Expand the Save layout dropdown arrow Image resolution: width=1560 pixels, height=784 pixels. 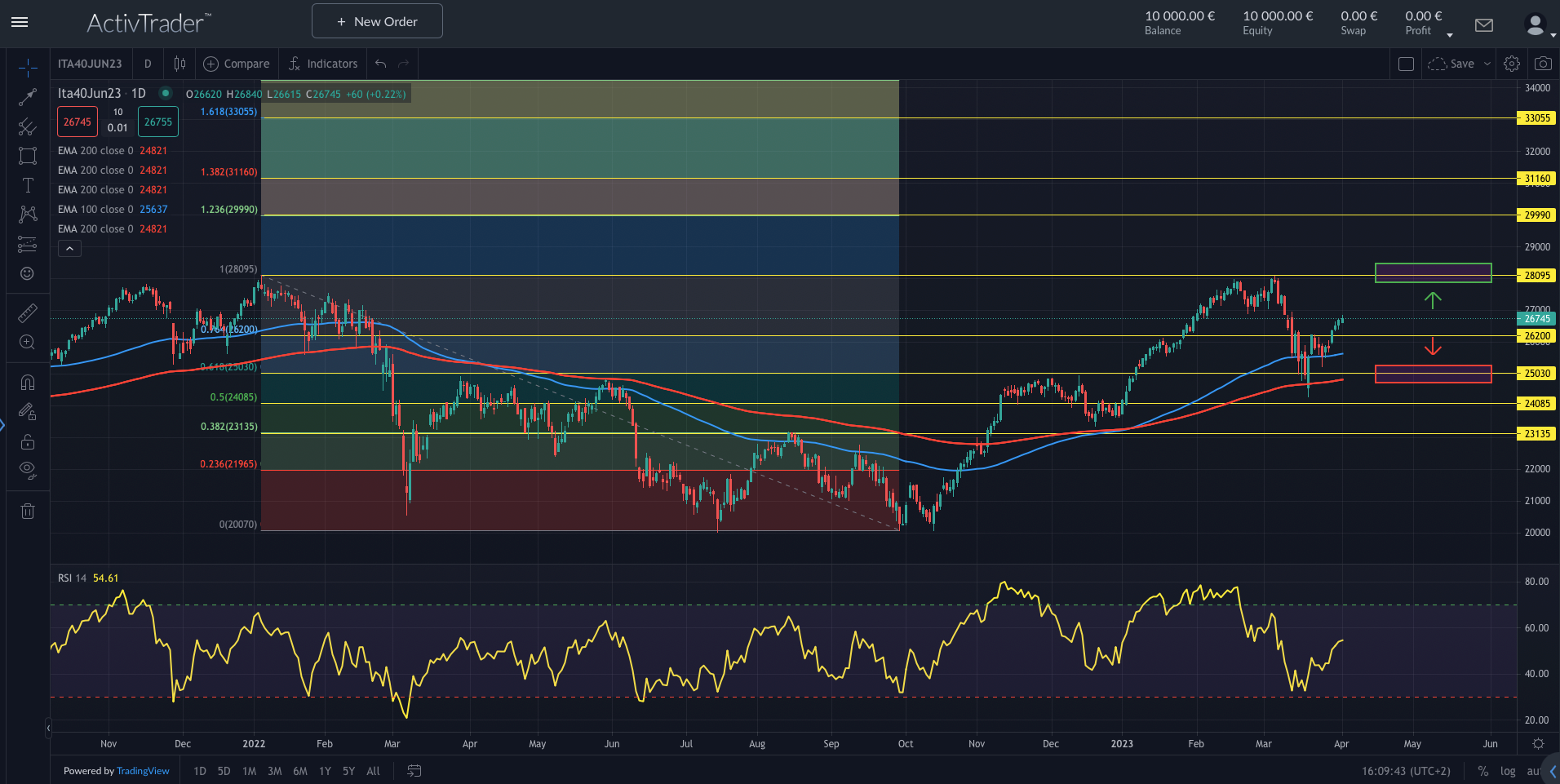pyautogui.click(x=1487, y=64)
